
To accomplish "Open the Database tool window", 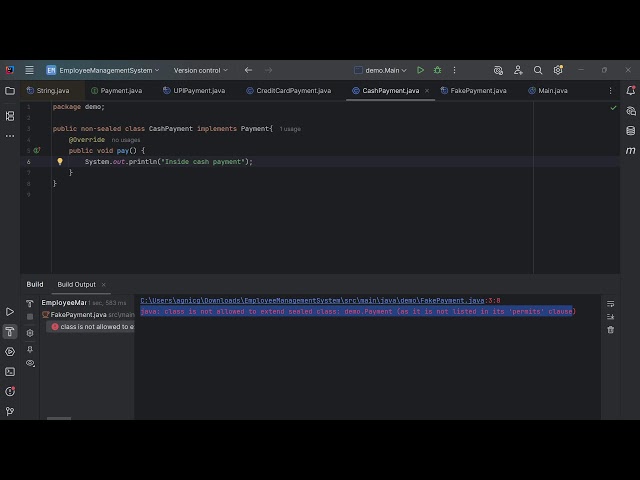I will click(x=631, y=131).
